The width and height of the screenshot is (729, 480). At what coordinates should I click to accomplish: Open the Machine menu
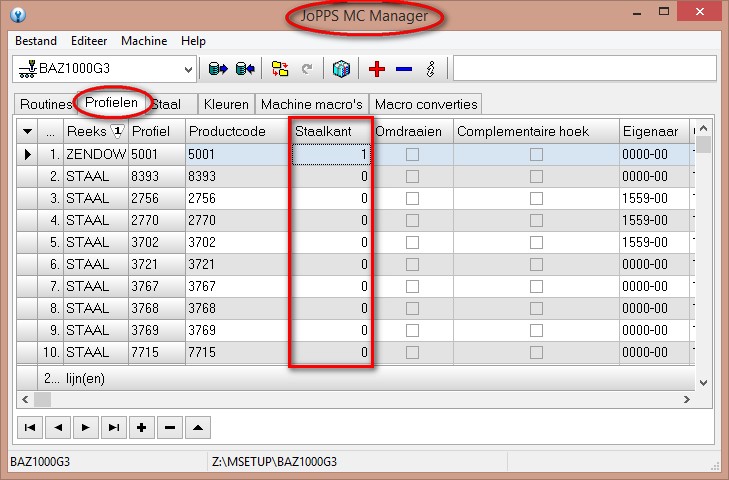(x=144, y=41)
